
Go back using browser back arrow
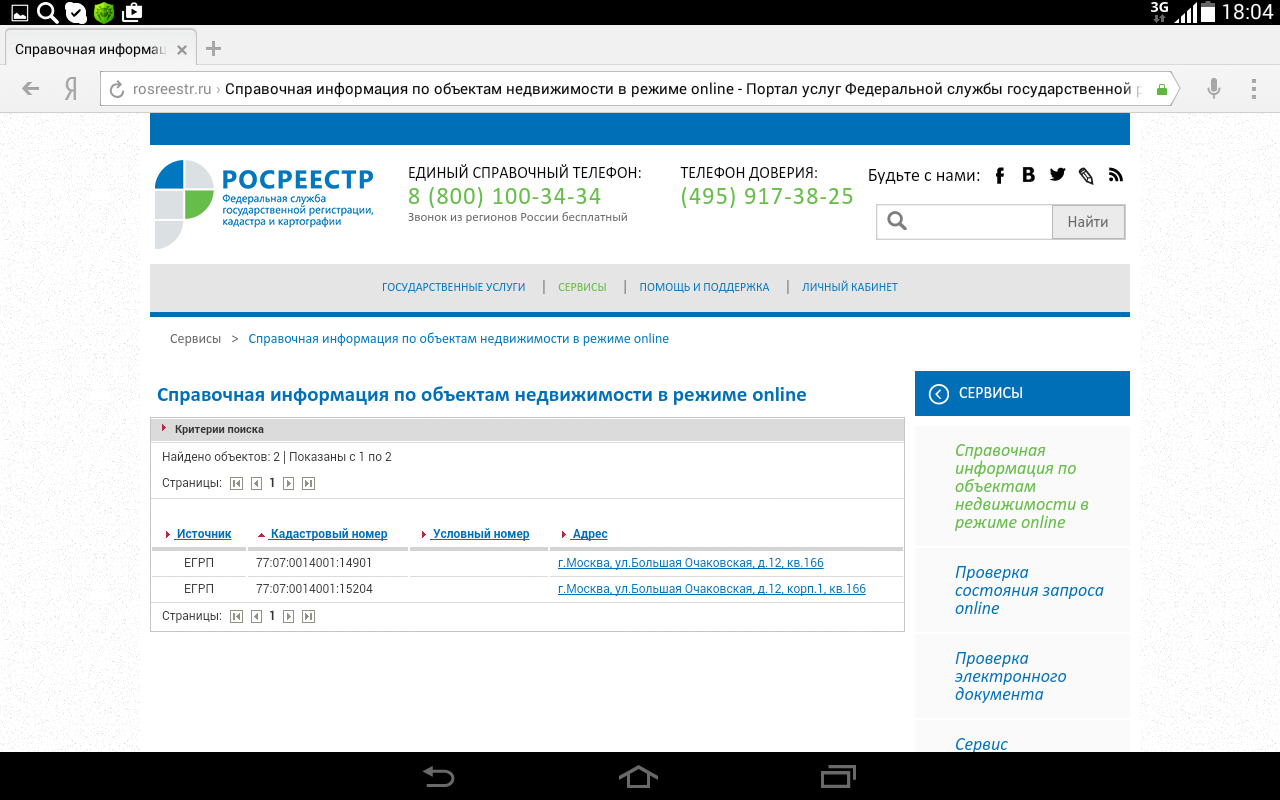(x=31, y=89)
